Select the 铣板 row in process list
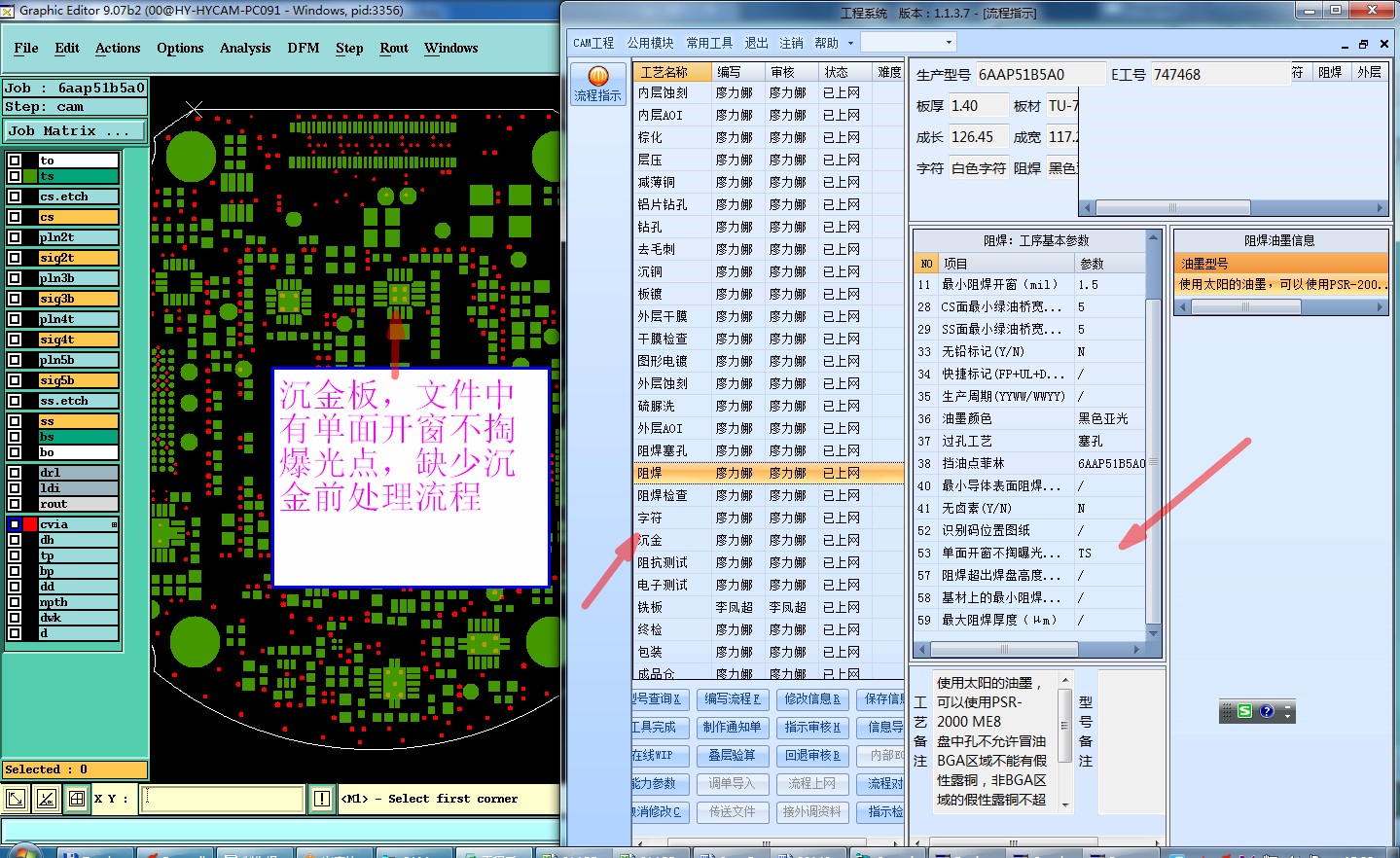The height and width of the screenshot is (858, 1400). 769,607
